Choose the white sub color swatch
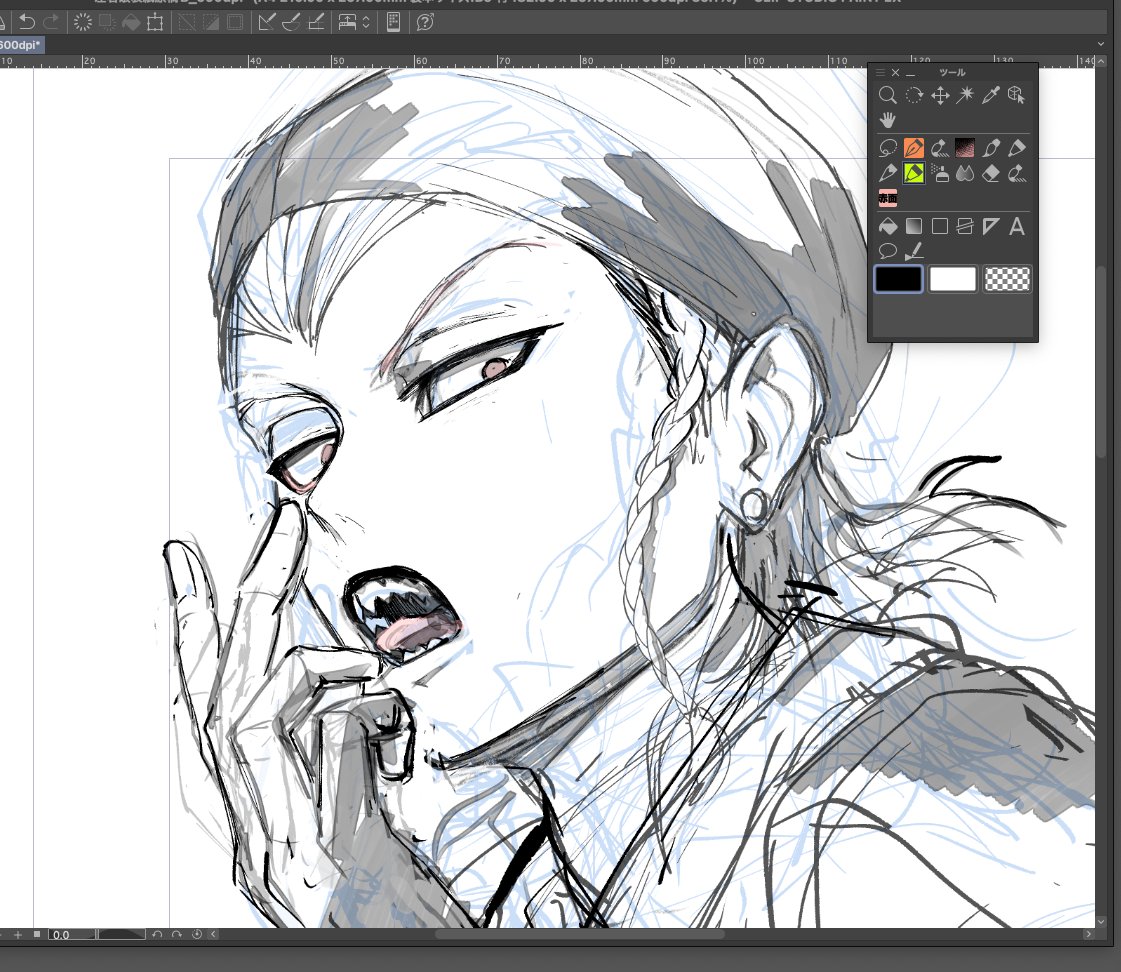 (952, 279)
